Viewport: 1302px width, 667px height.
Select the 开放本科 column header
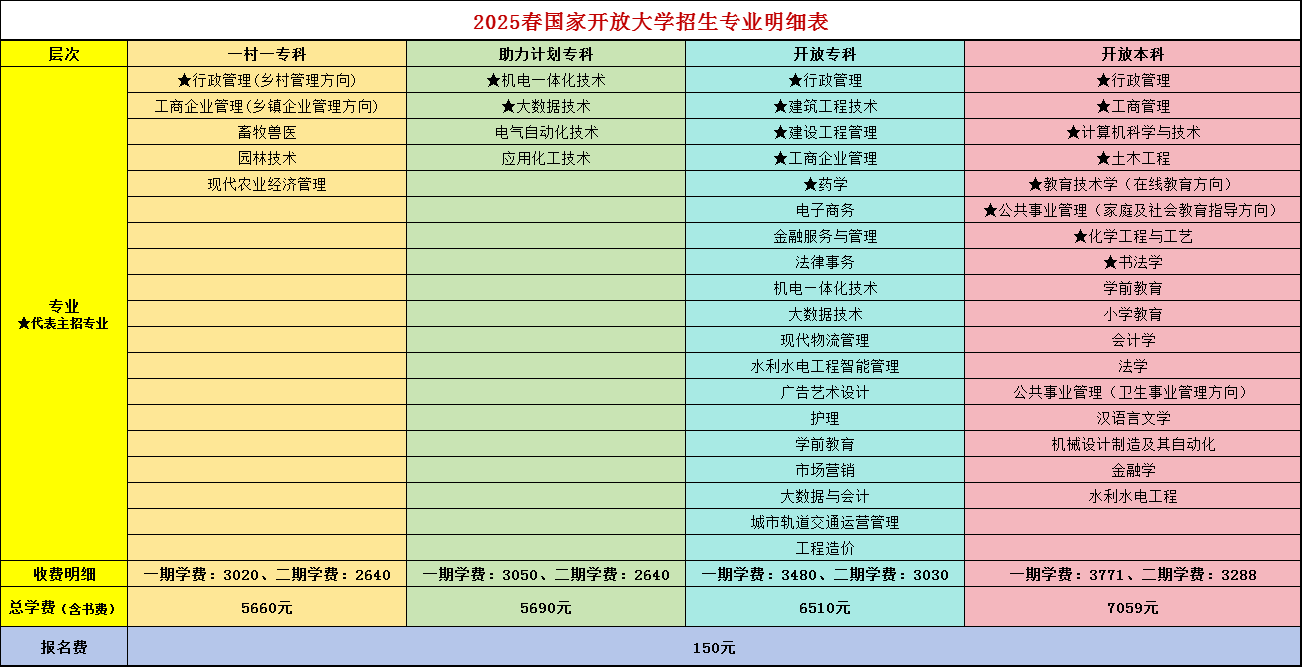click(x=1133, y=54)
